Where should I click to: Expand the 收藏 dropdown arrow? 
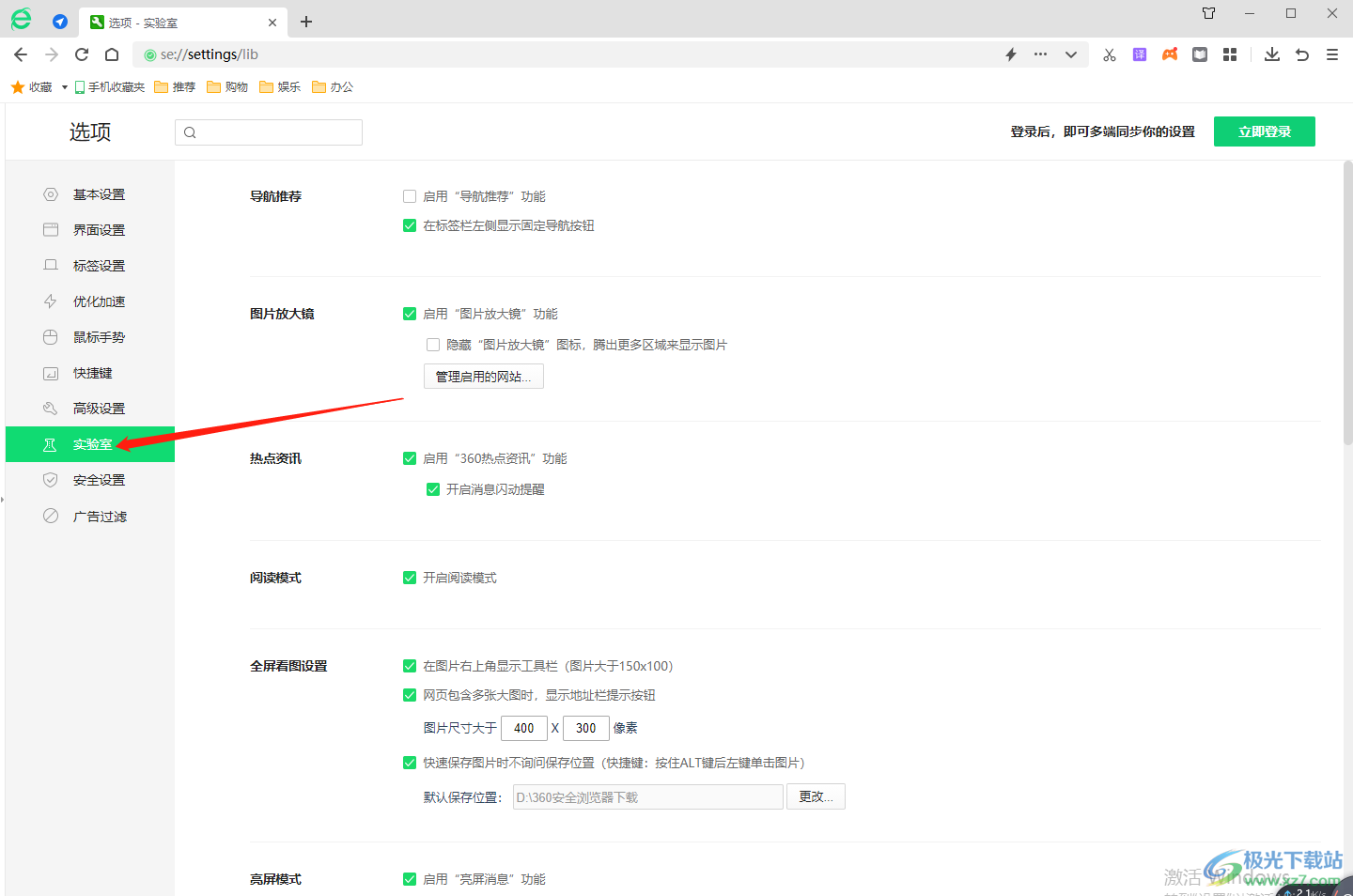[64, 87]
